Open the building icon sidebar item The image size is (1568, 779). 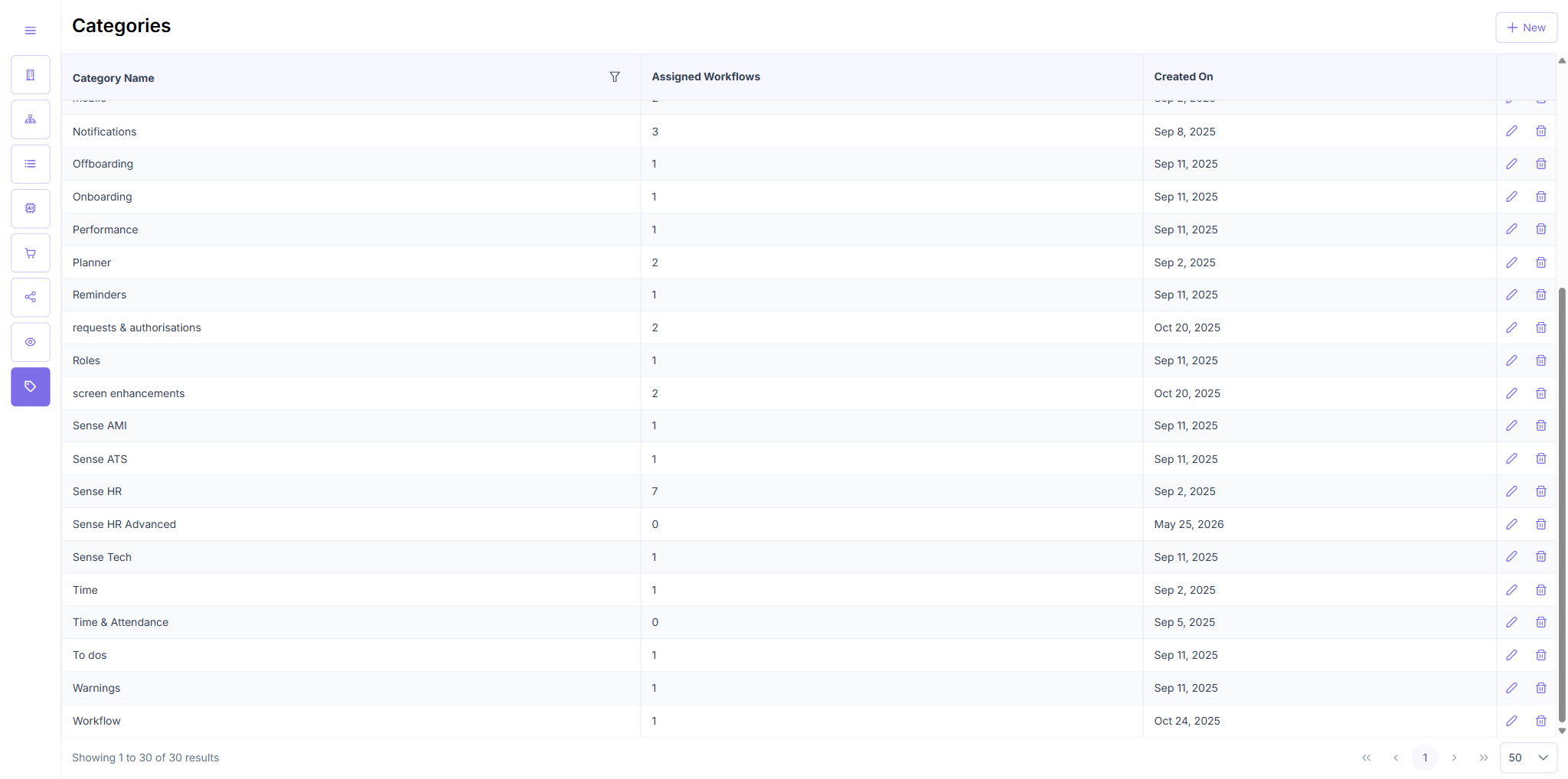(x=31, y=75)
